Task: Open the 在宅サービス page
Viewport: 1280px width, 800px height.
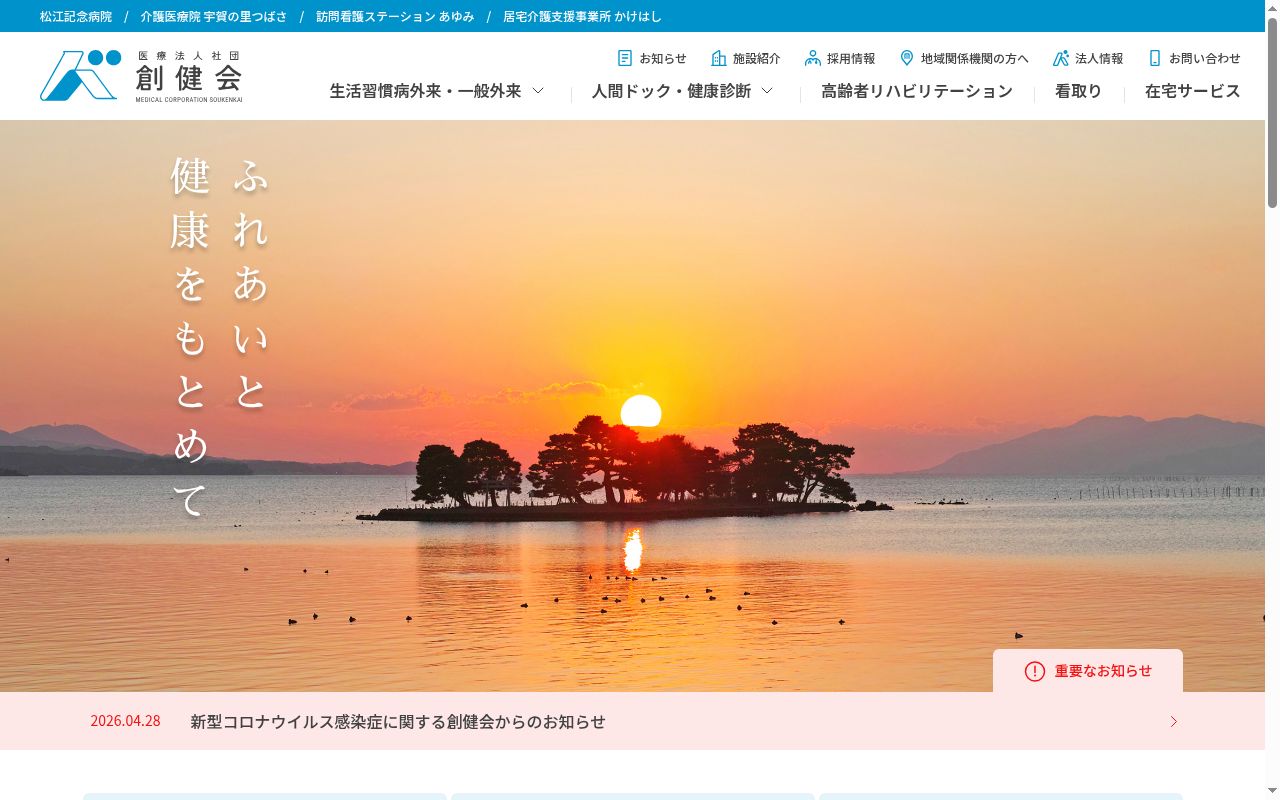Action: click(x=1192, y=91)
